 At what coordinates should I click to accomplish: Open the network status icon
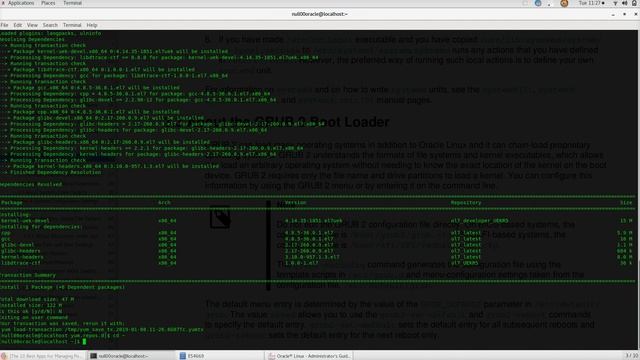615,3
